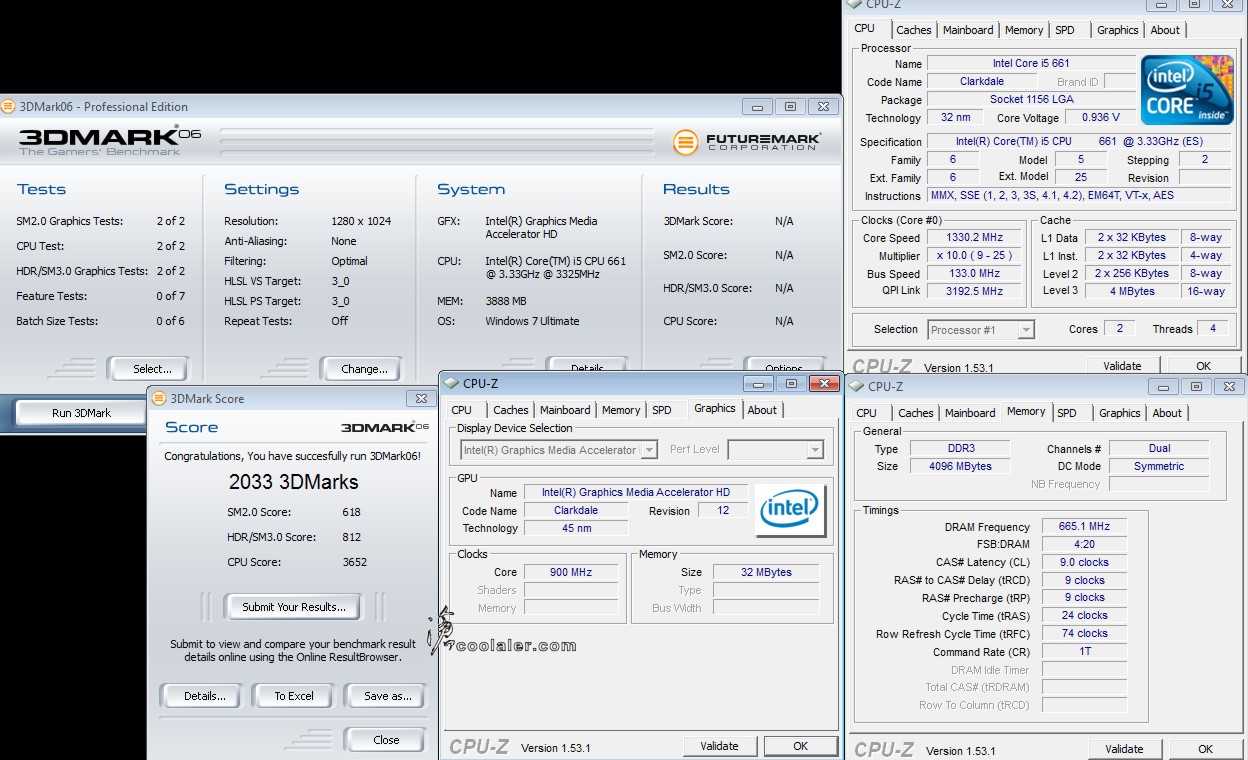
Task: Close the 3DMark06 main window
Action: [823, 106]
